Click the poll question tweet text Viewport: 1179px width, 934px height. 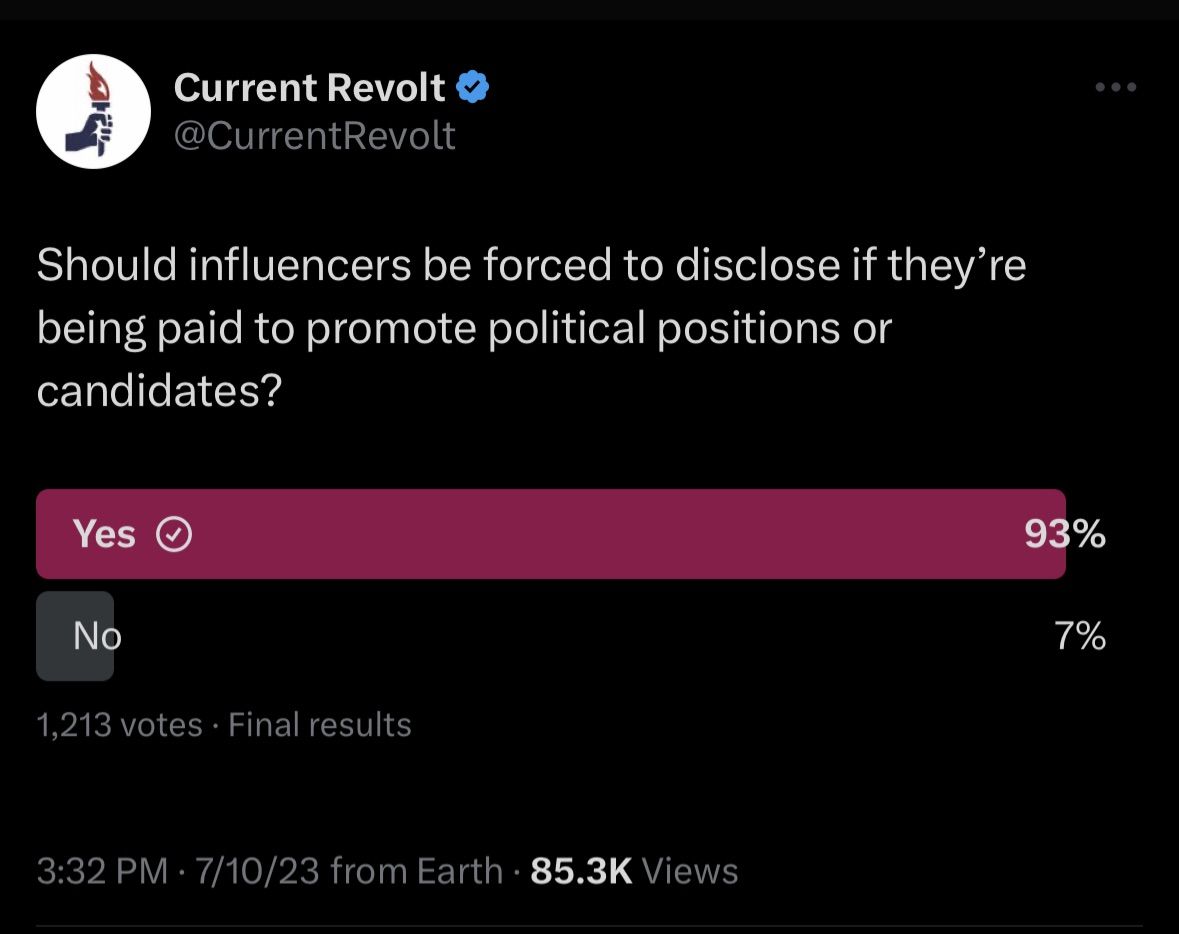pyautogui.click(x=530, y=328)
